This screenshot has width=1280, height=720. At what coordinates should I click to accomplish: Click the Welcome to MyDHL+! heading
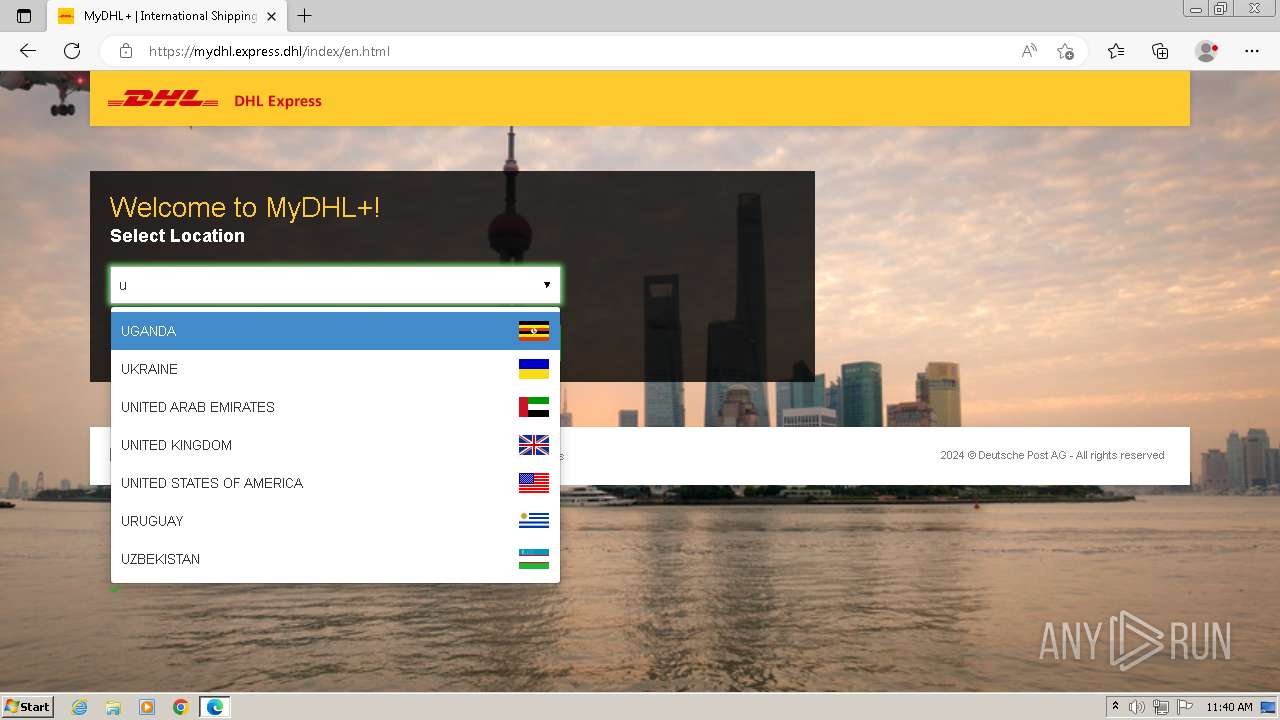(245, 208)
